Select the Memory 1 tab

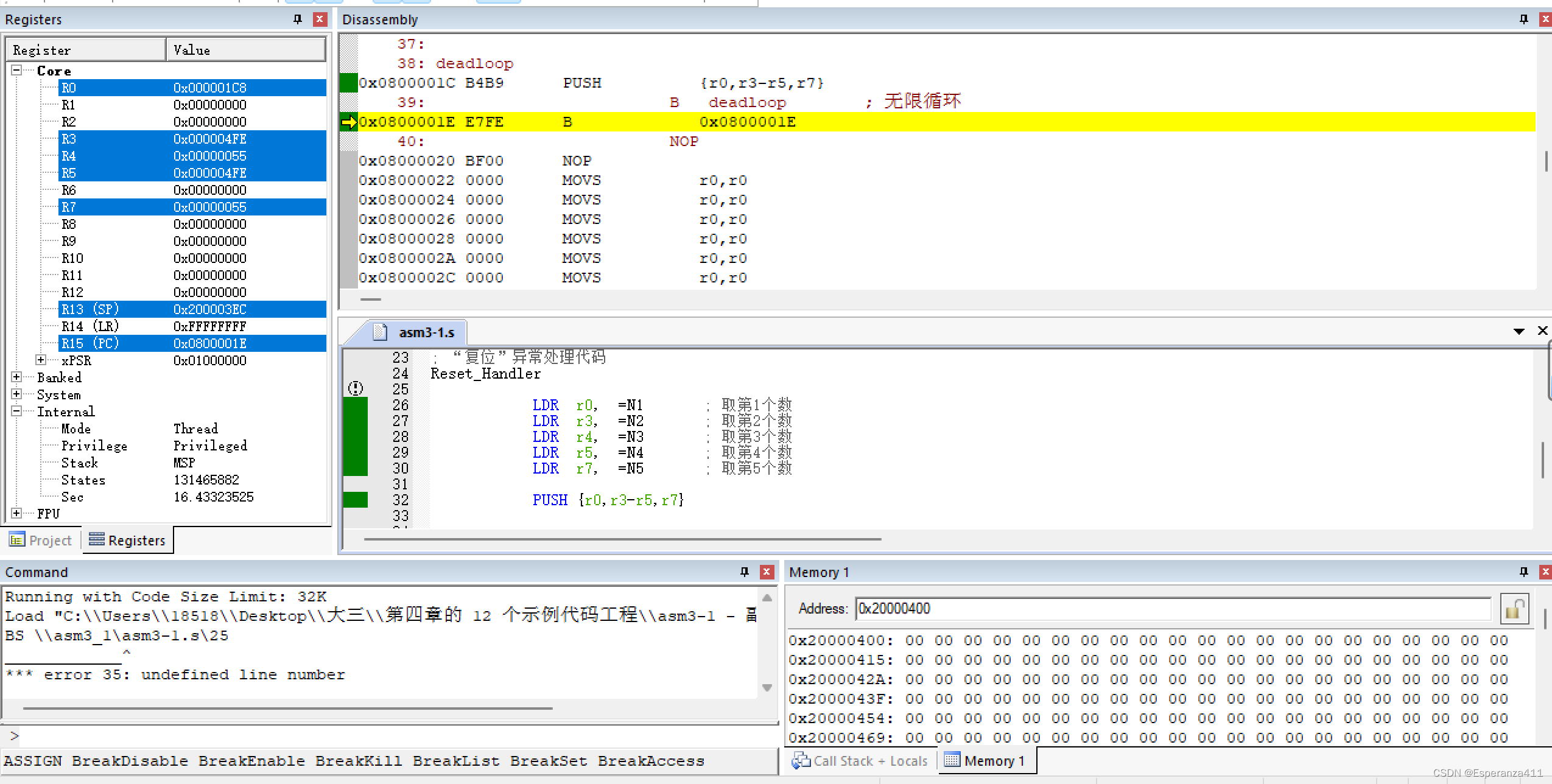click(x=985, y=761)
